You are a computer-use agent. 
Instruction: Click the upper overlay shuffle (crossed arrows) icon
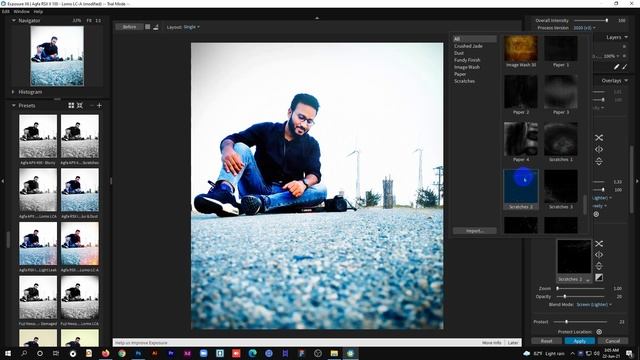(x=599, y=138)
